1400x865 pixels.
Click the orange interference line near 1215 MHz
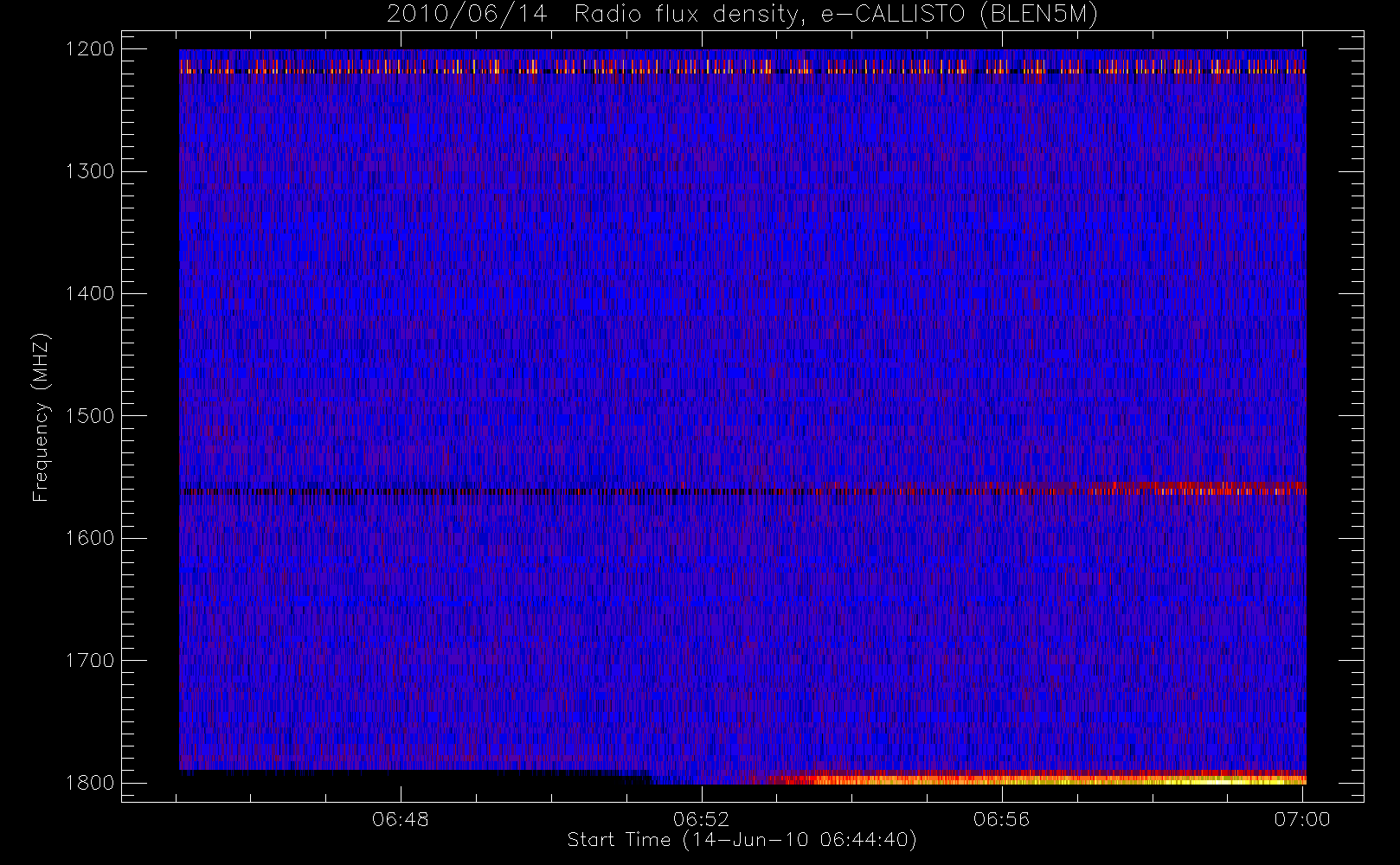[x=742, y=67]
